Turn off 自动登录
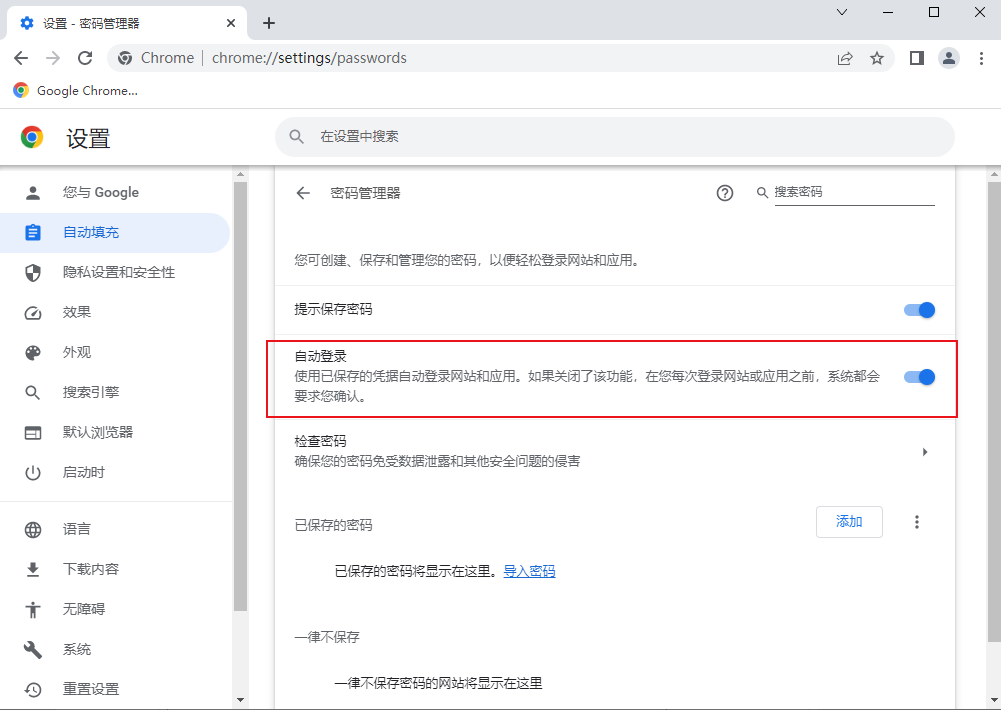Viewport: 1001px width, 710px height. point(918,377)
